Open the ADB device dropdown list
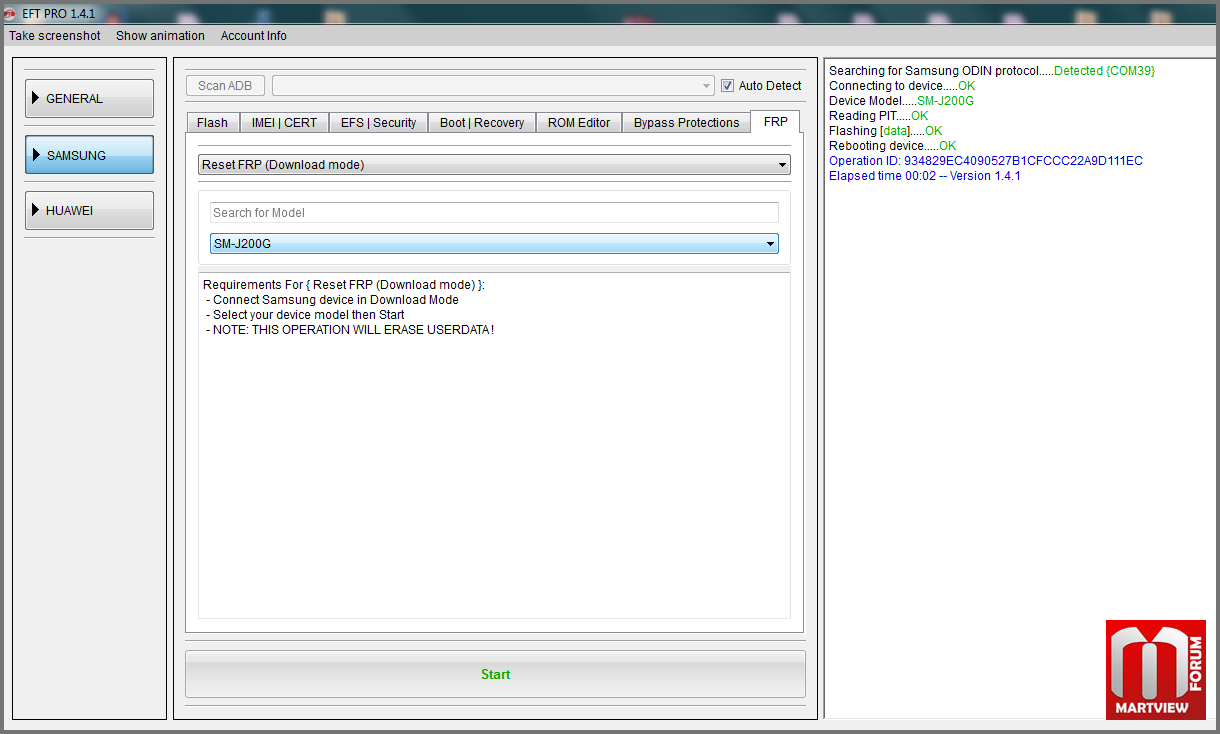The image size is (1220, 734). (x=493, y=86)
